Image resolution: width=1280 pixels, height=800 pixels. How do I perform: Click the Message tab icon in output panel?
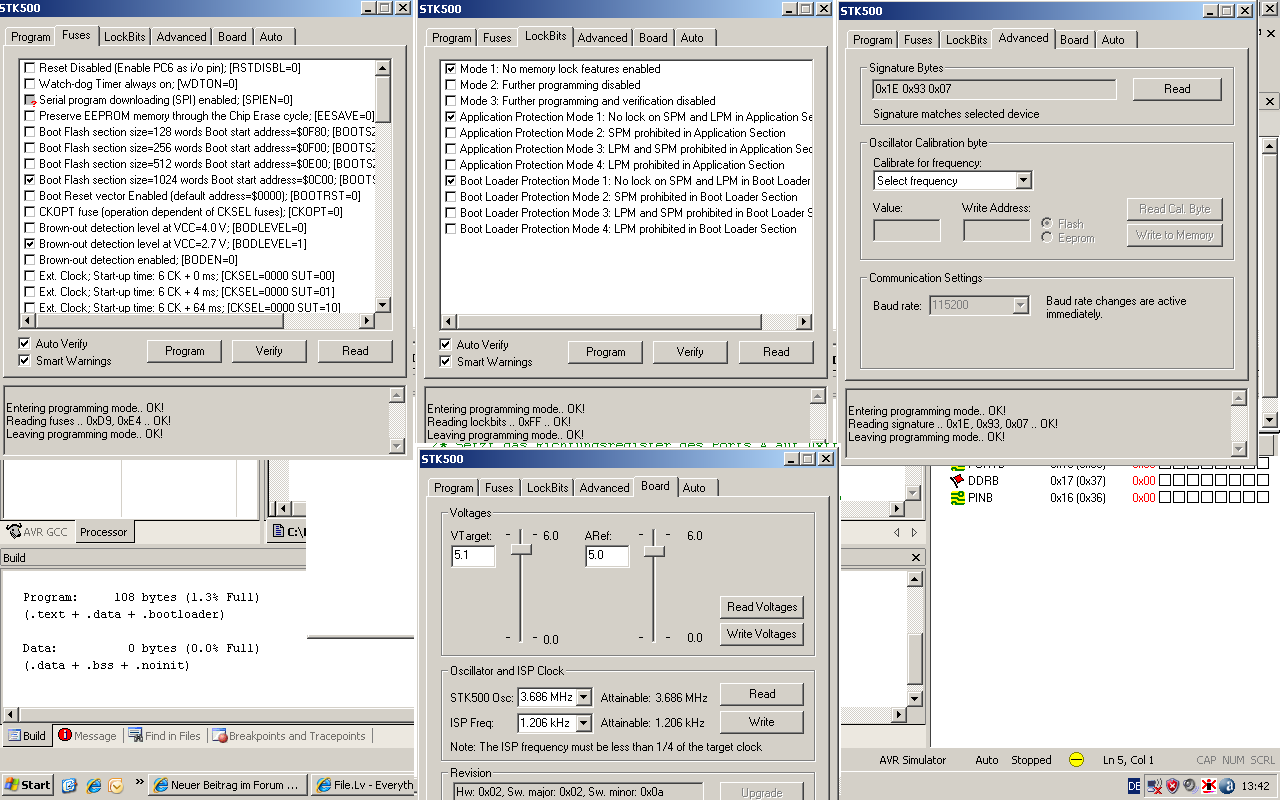tap(65, 735)
